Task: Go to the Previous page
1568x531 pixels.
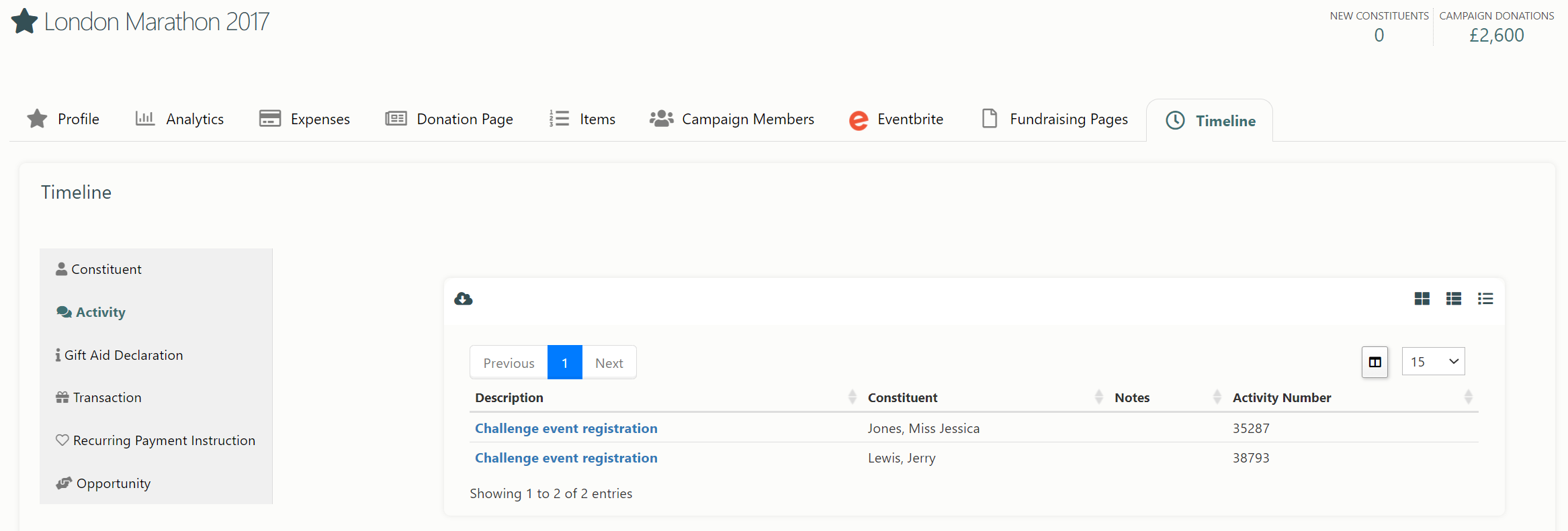Action: pos(509,363)
